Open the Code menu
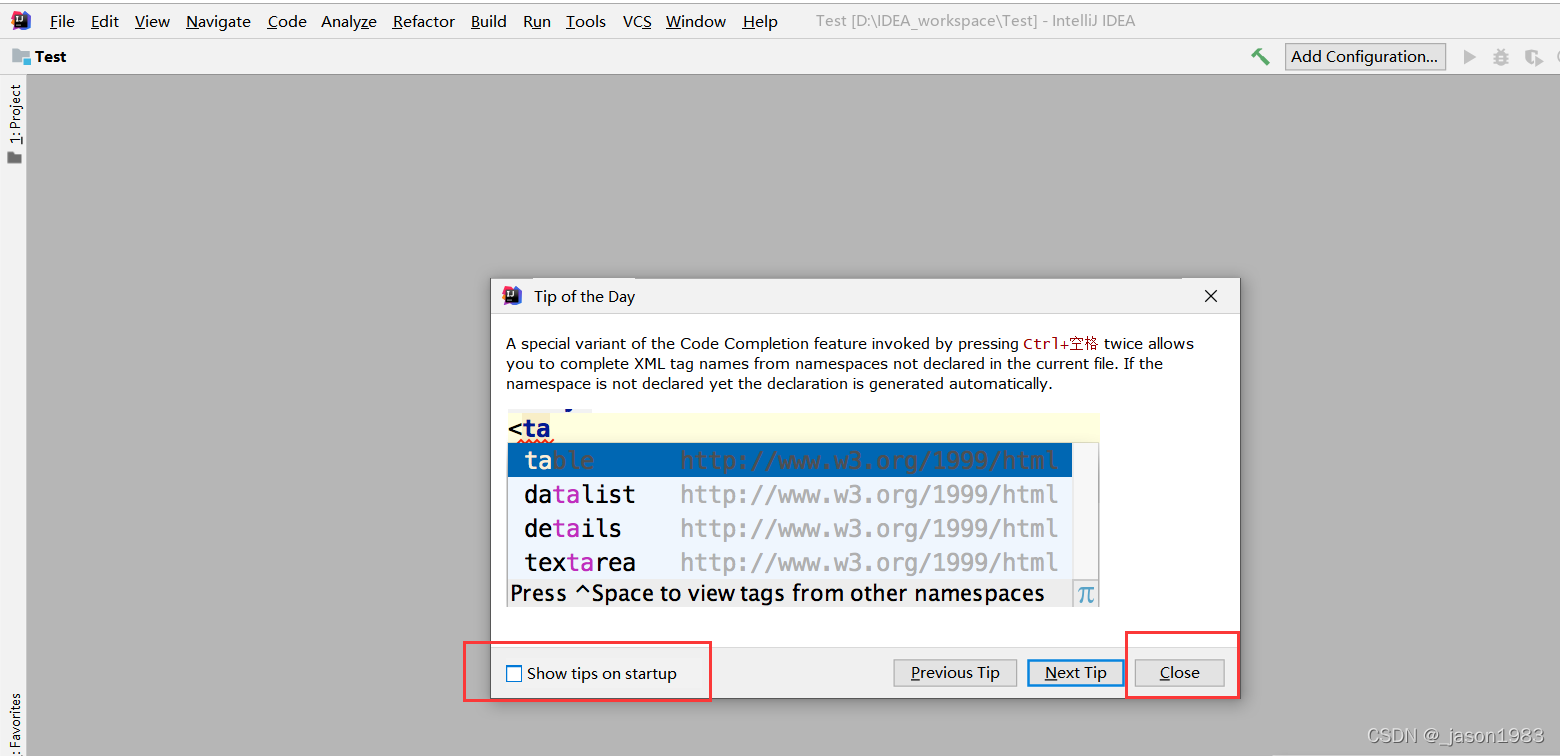 coord(287,21)
